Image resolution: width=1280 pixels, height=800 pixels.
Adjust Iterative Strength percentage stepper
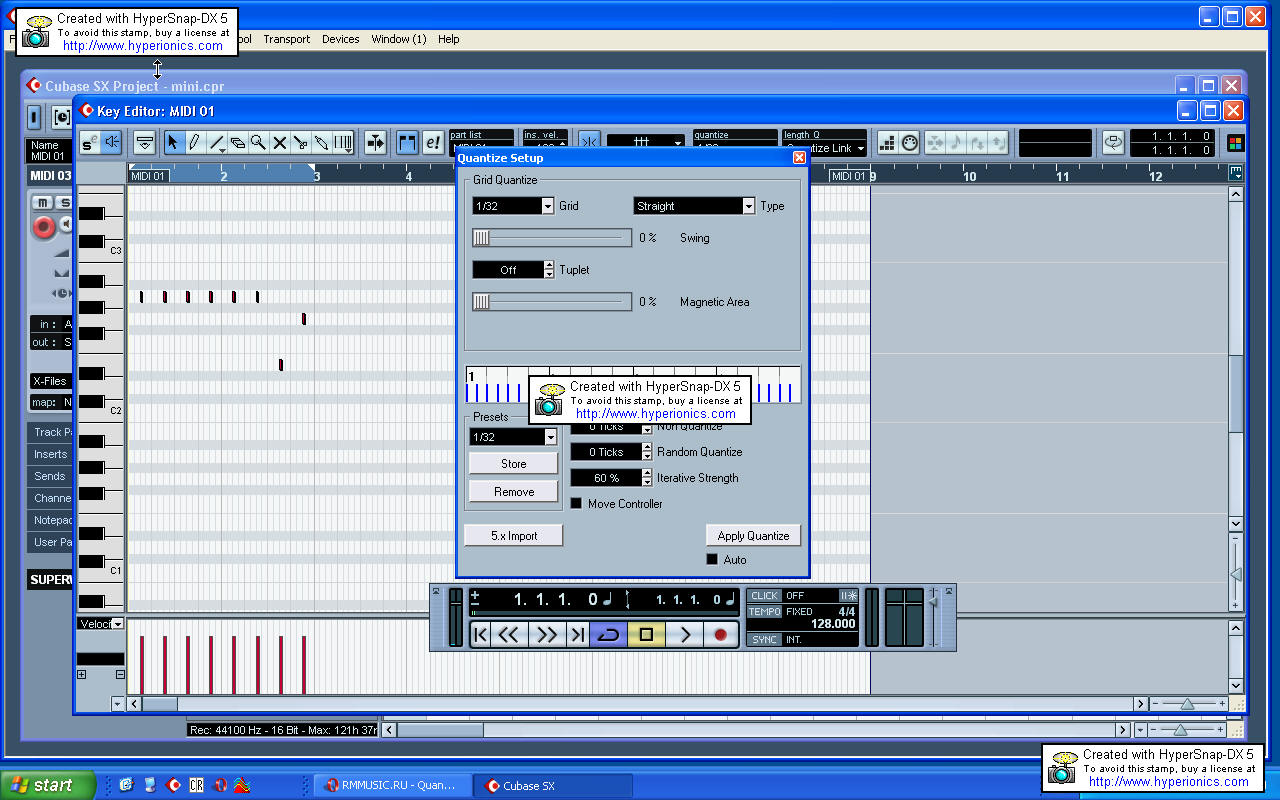(646, 478)
